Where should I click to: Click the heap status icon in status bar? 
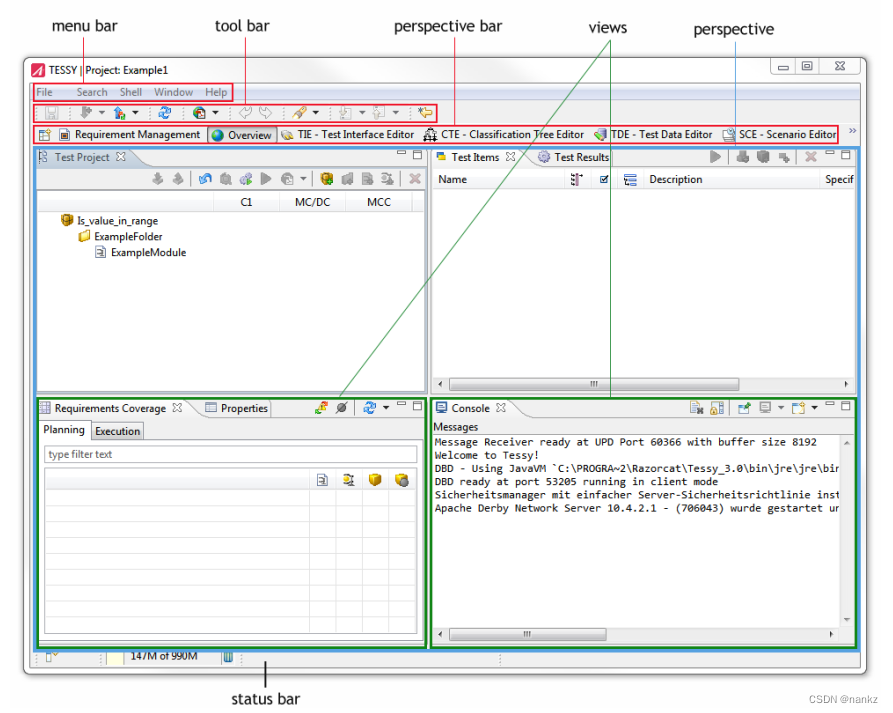click(x=228, y=657)
